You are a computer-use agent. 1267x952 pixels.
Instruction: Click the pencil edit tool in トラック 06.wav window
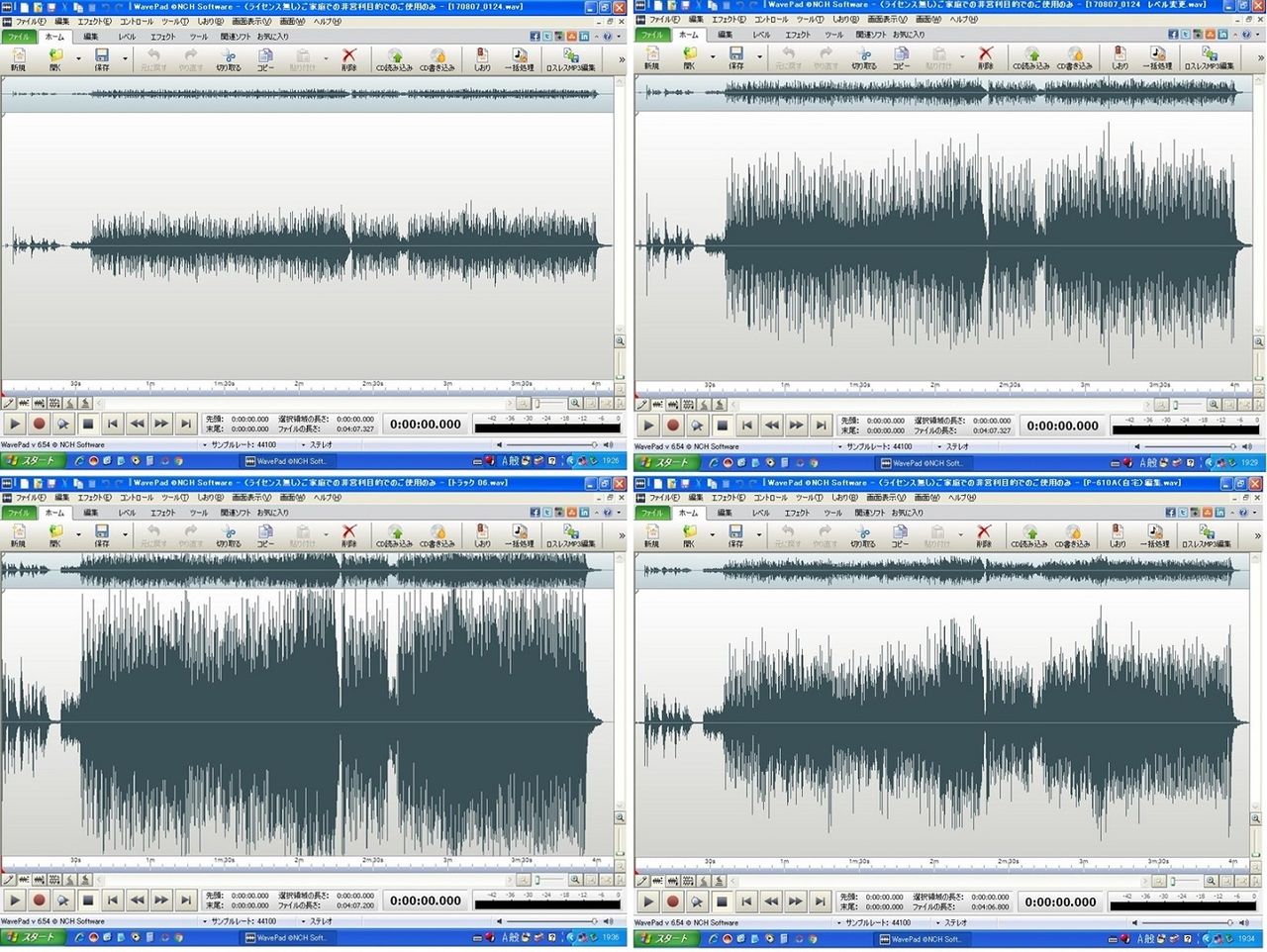click(x=9, y=880)
